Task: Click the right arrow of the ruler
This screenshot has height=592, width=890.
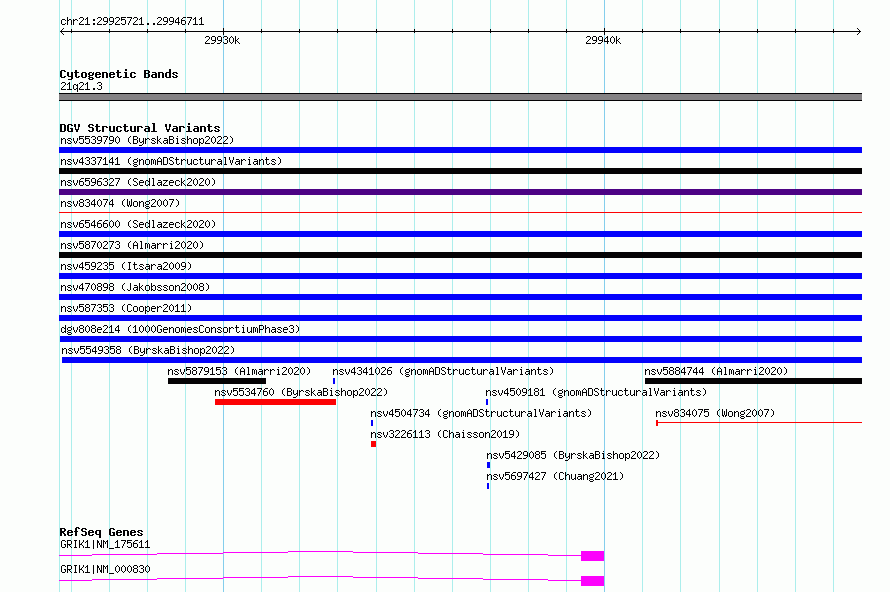Action: (859, 31)
